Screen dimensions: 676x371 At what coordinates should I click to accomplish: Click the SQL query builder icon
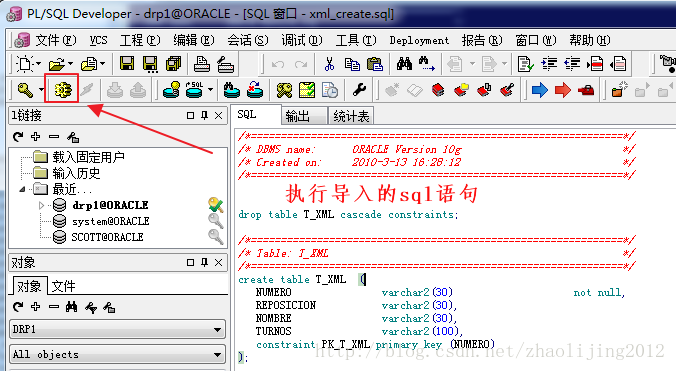click(x=194, y=90)
